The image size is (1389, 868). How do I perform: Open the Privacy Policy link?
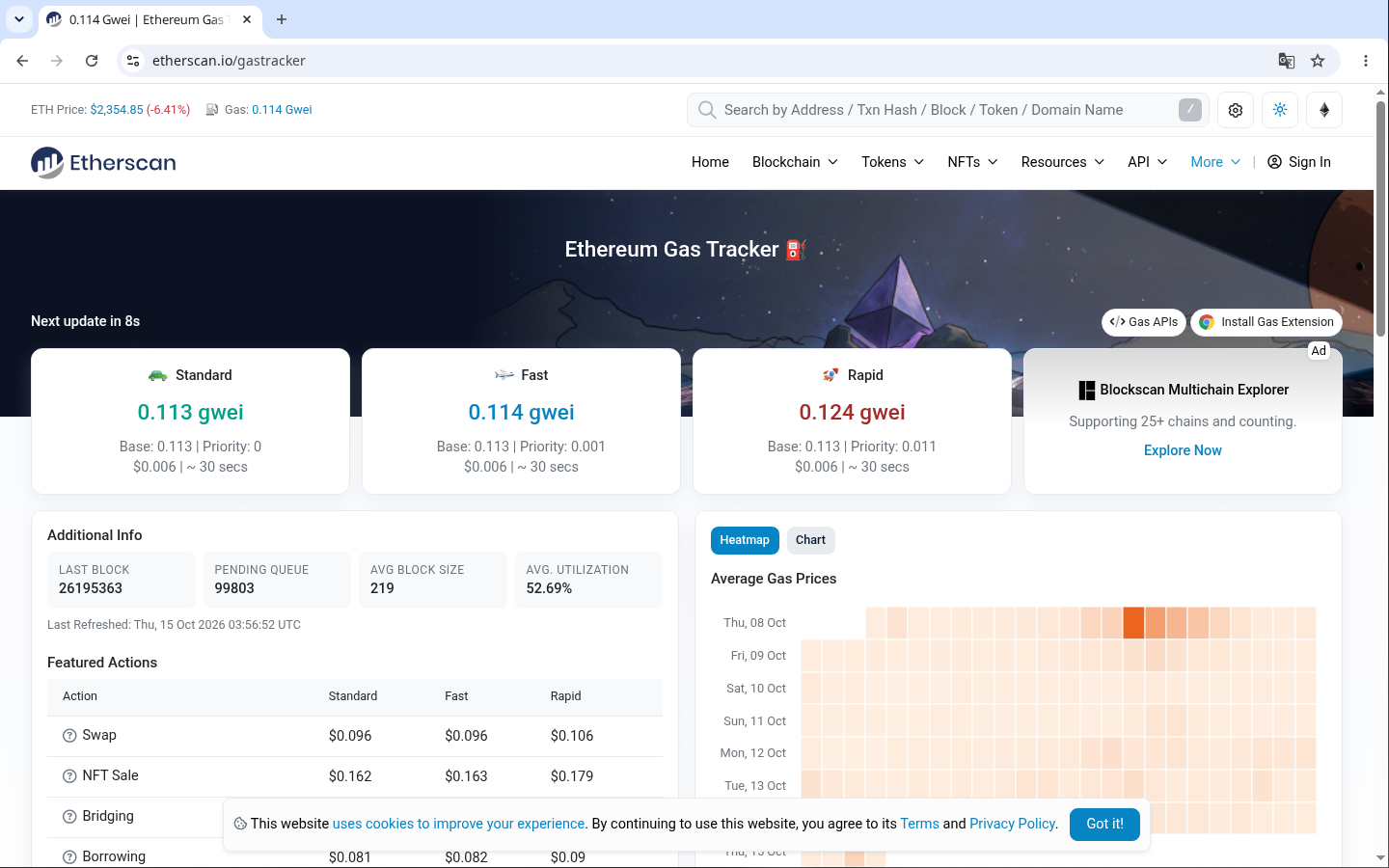[x=1013, y=824]
